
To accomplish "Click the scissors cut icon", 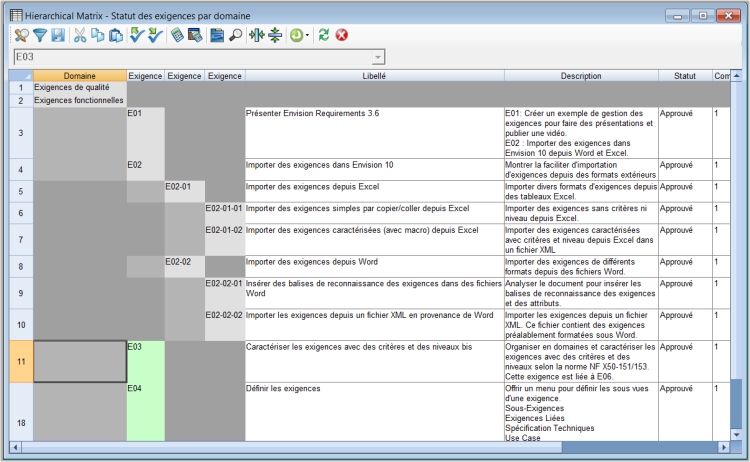I will tap(80, 35).
